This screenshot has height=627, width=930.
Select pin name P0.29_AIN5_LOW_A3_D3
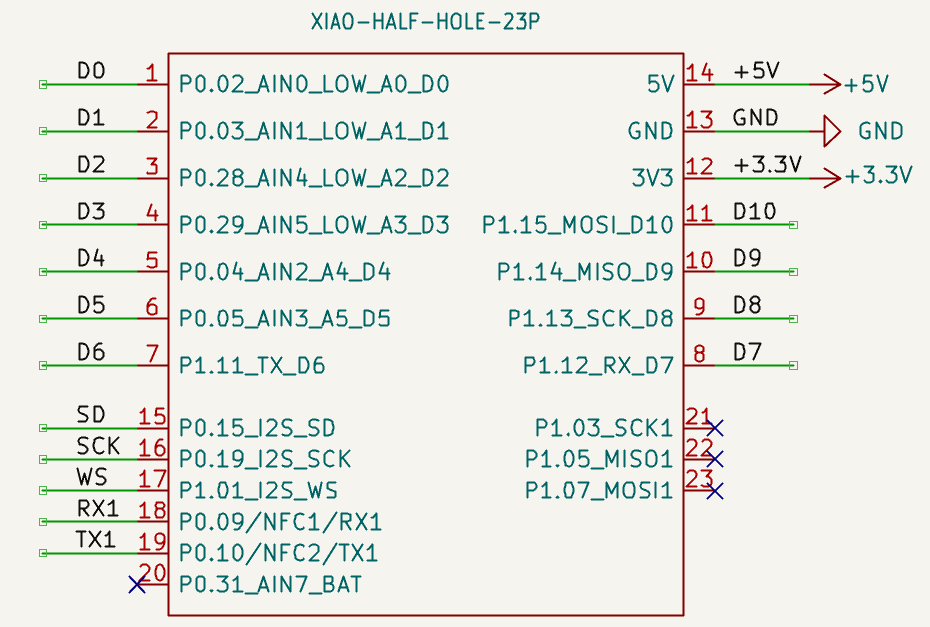point(314,225)
